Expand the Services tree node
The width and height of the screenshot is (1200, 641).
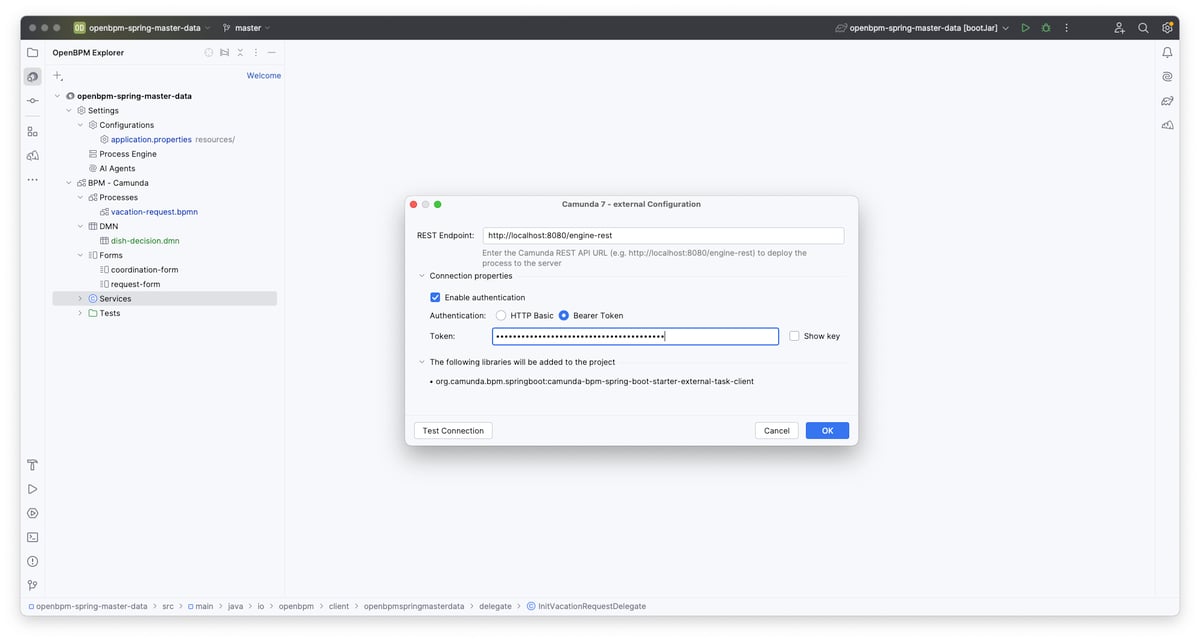pos(81,299)
